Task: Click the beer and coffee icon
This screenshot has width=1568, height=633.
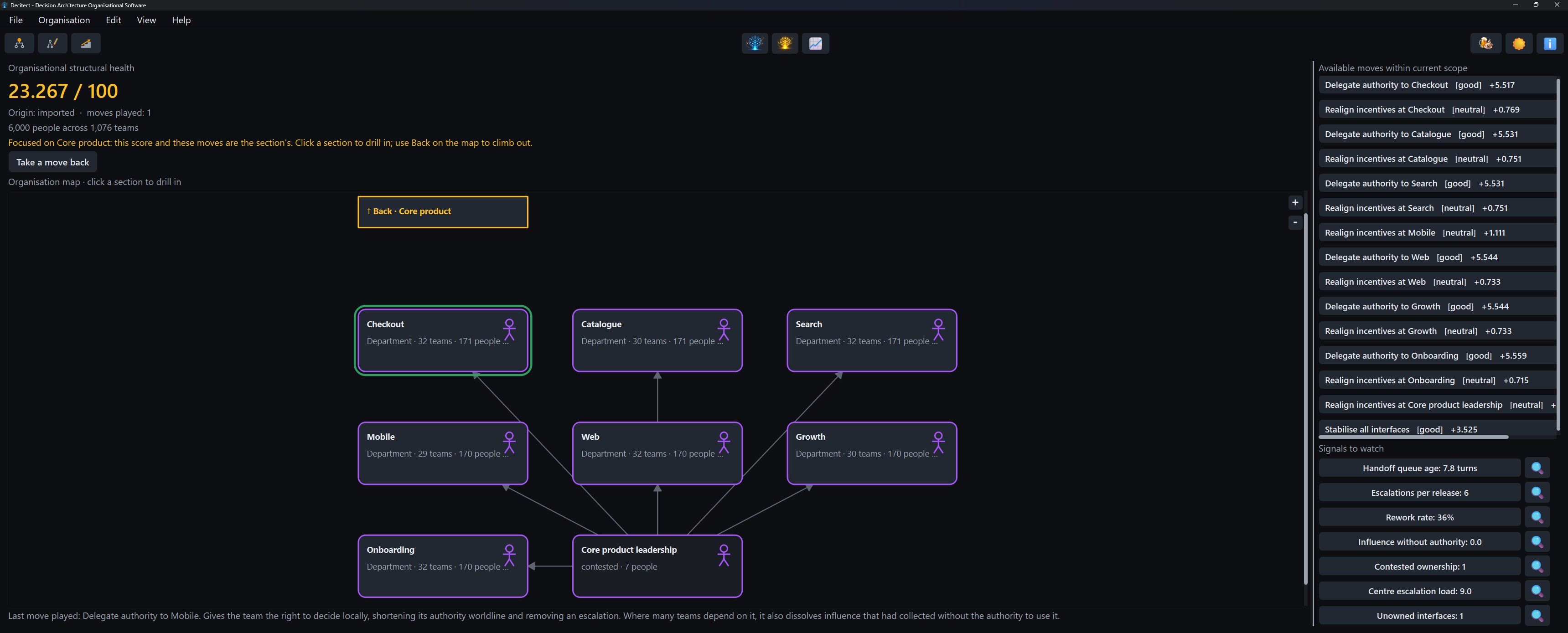Action: pos(1486,43)
